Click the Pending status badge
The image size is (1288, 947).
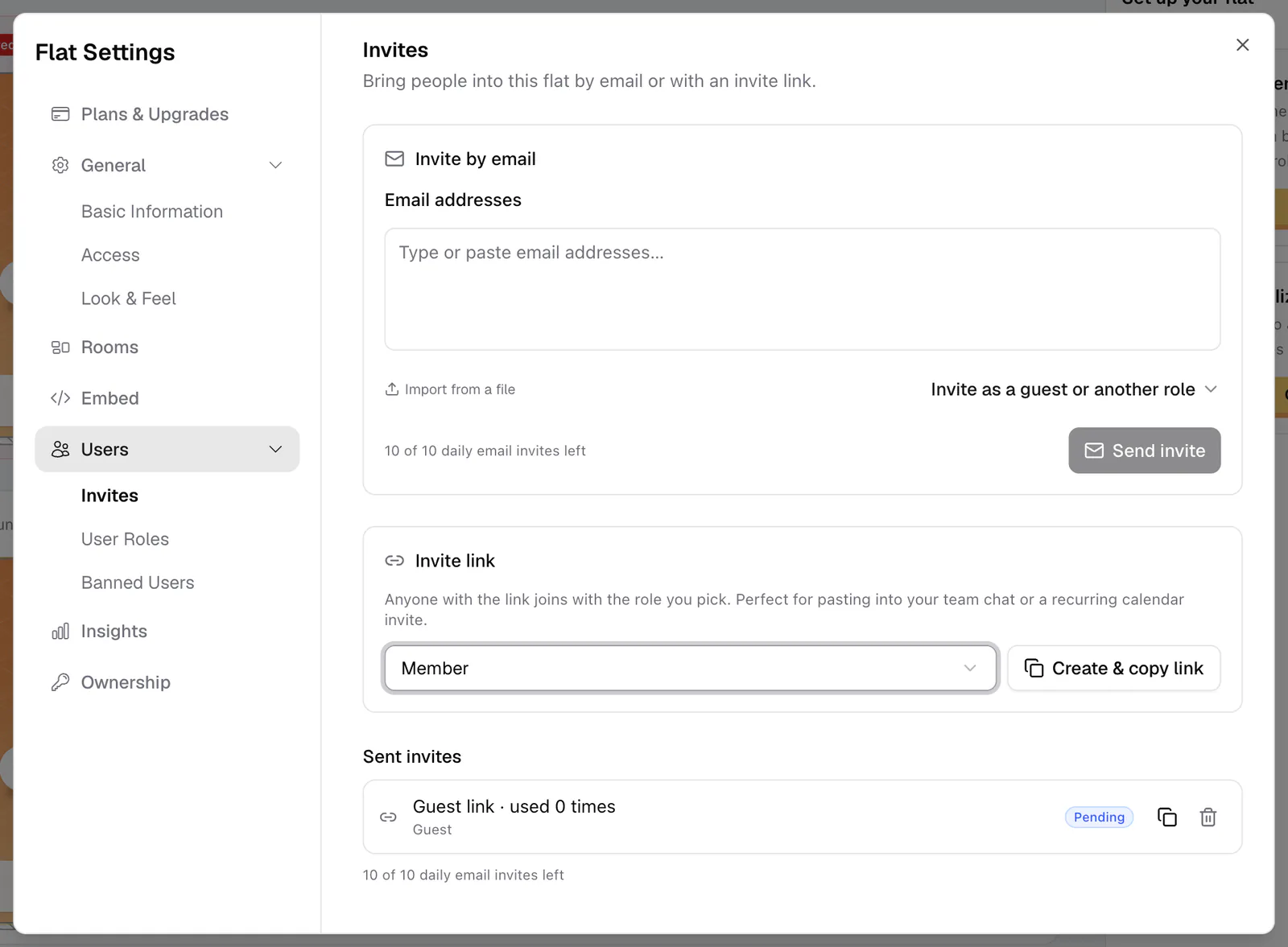(1099, 817)
